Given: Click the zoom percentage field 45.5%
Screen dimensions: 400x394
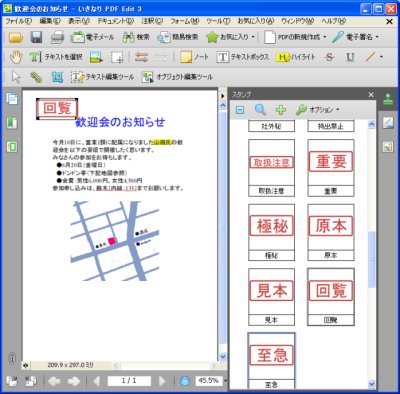Looking at the screenshot, I should [x=208, y=380].
